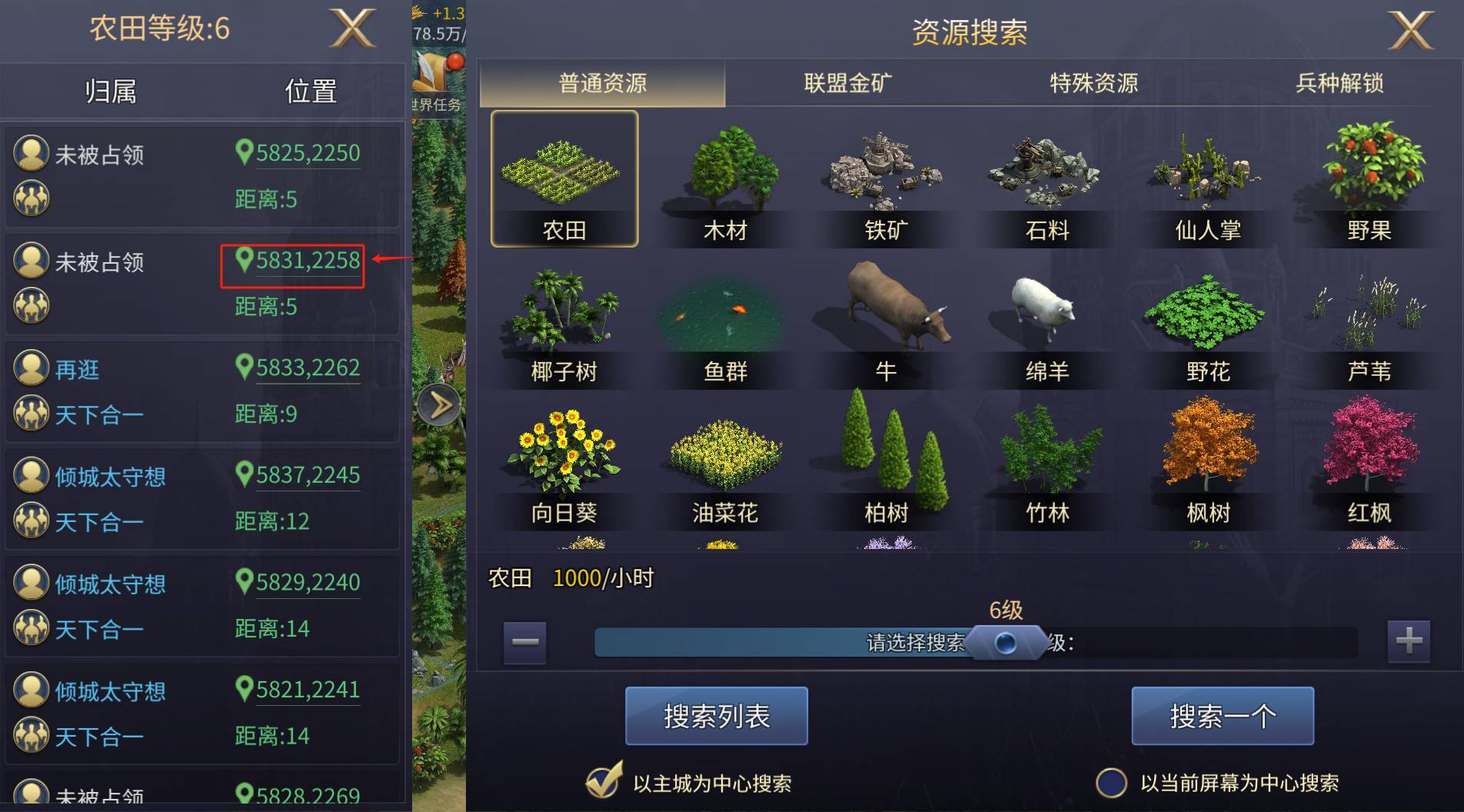Choose the 牛 cattle resource icon
Viewport: 1464px width, 812px height.
pyautogui.click(x=886, y=323)
